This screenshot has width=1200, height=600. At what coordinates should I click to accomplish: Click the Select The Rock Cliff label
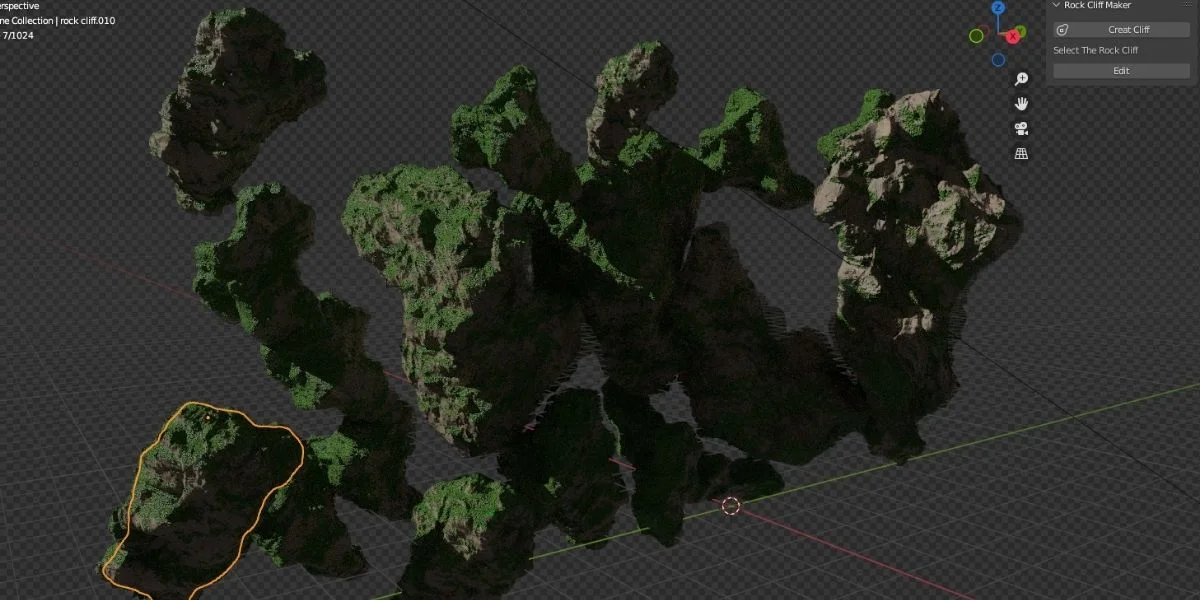(1096, 50)
